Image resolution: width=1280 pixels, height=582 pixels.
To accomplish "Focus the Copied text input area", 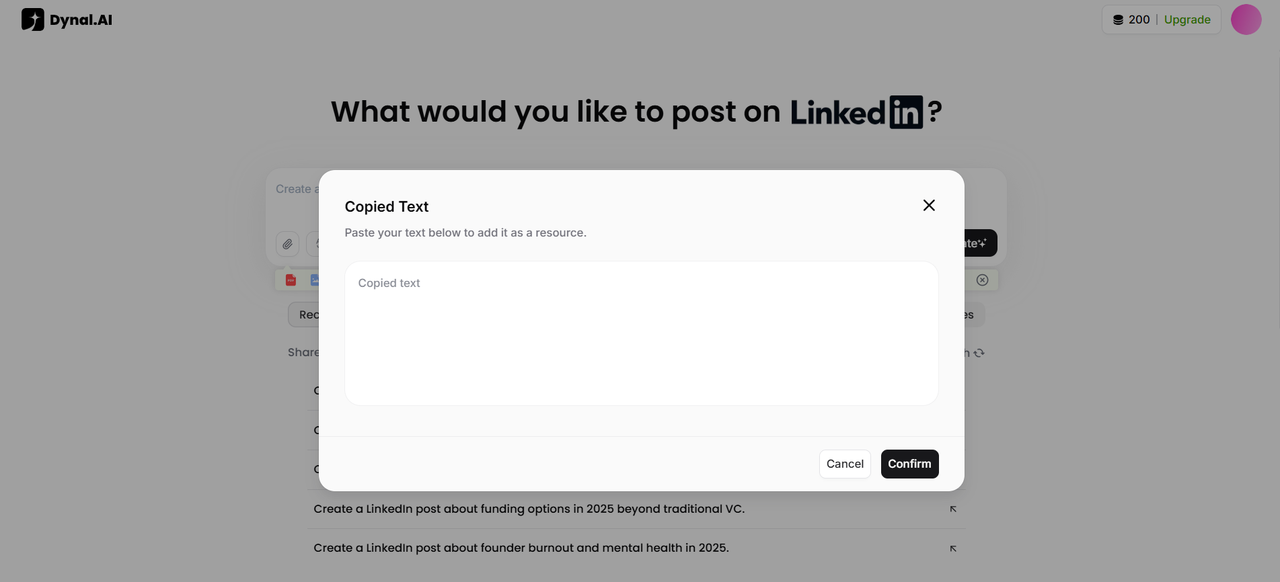I will (x=642, y=333).
